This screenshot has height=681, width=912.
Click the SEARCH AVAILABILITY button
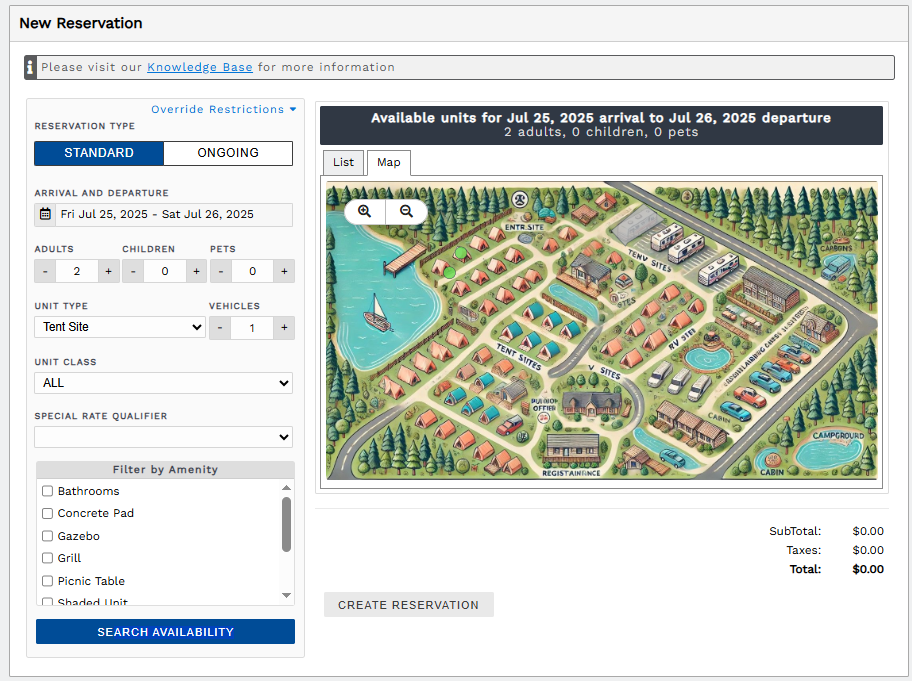click(x=164, y=631)
